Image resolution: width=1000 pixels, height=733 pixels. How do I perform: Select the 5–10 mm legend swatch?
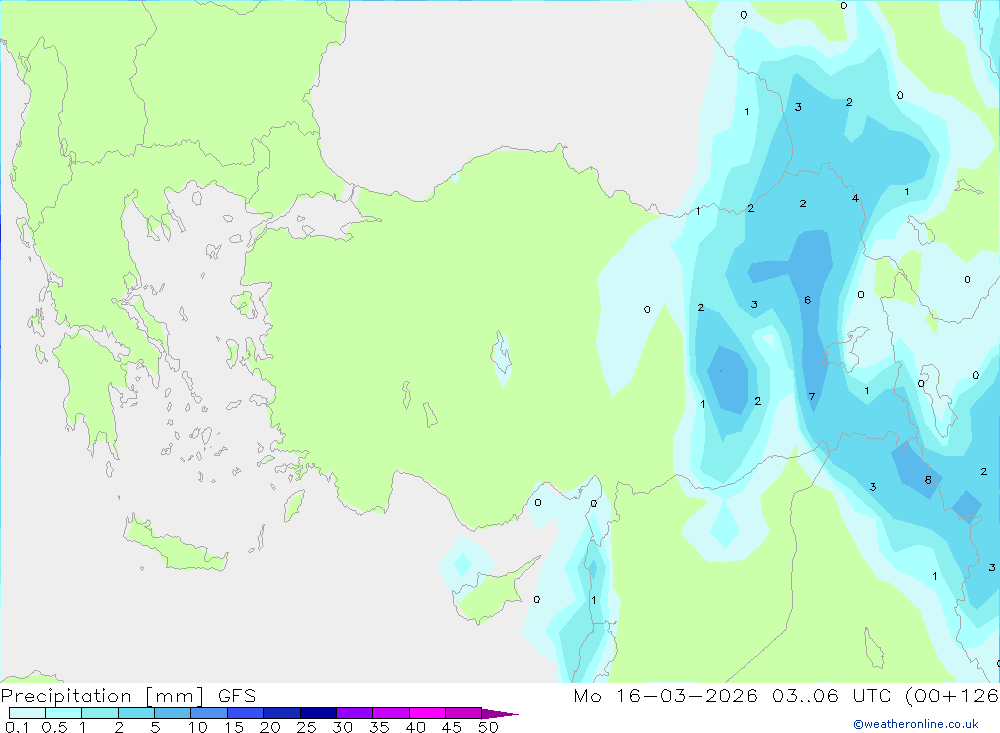[173, 713]
